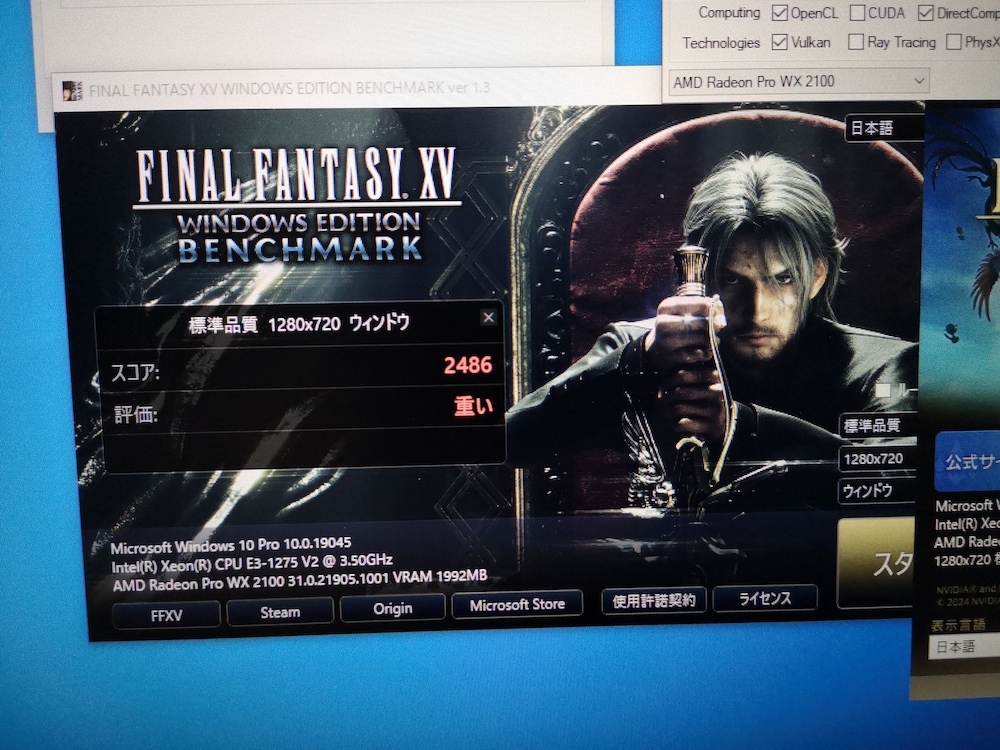Open the 1280x720 resolution dropdown
The image size is (1000, 750).
878,459
